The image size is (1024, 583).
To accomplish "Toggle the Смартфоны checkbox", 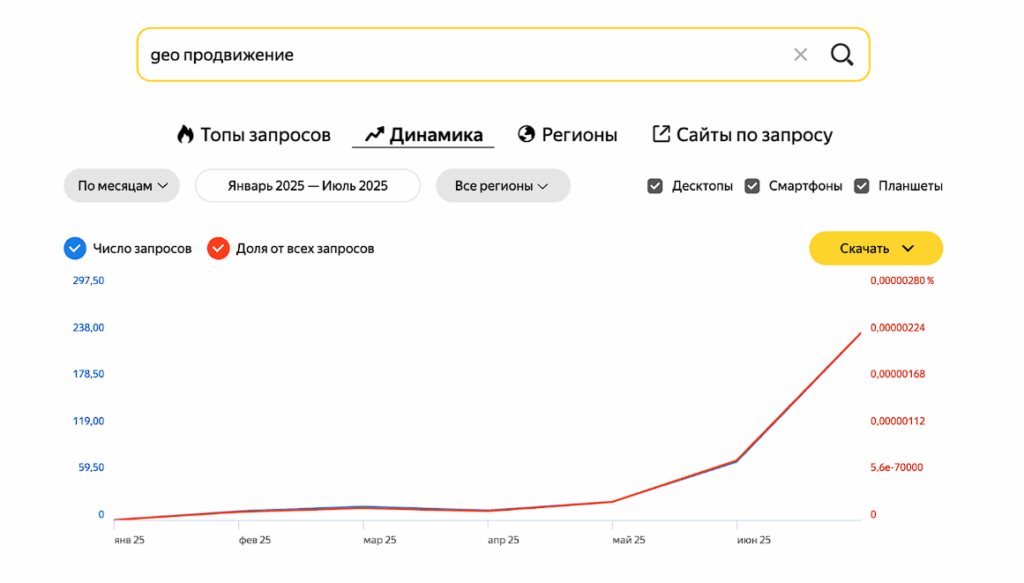I will 752,186.
